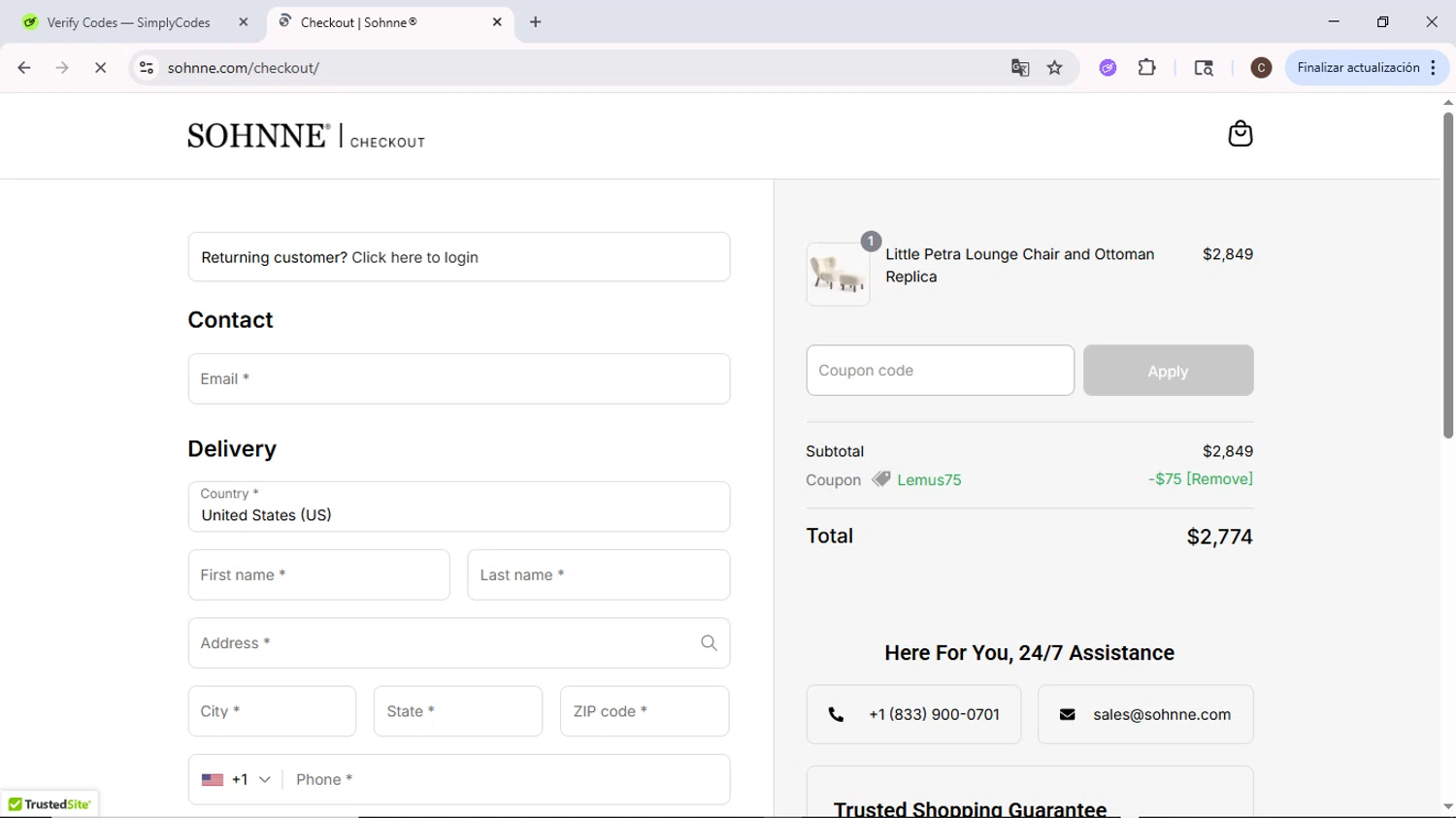Viewport: 1456px width, 818px height.
Task: Call +1 (833) 900-0701 button
Action: click(913, 714)
